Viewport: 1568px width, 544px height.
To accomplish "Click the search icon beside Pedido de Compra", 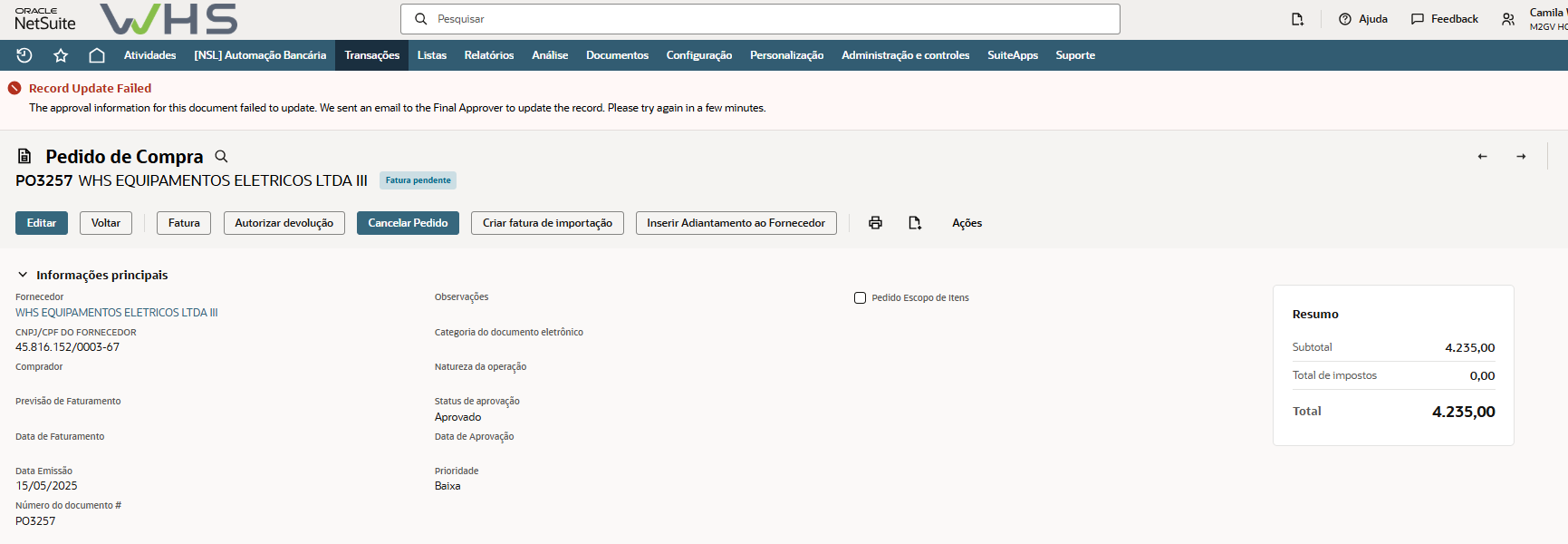I will (221, 157).
